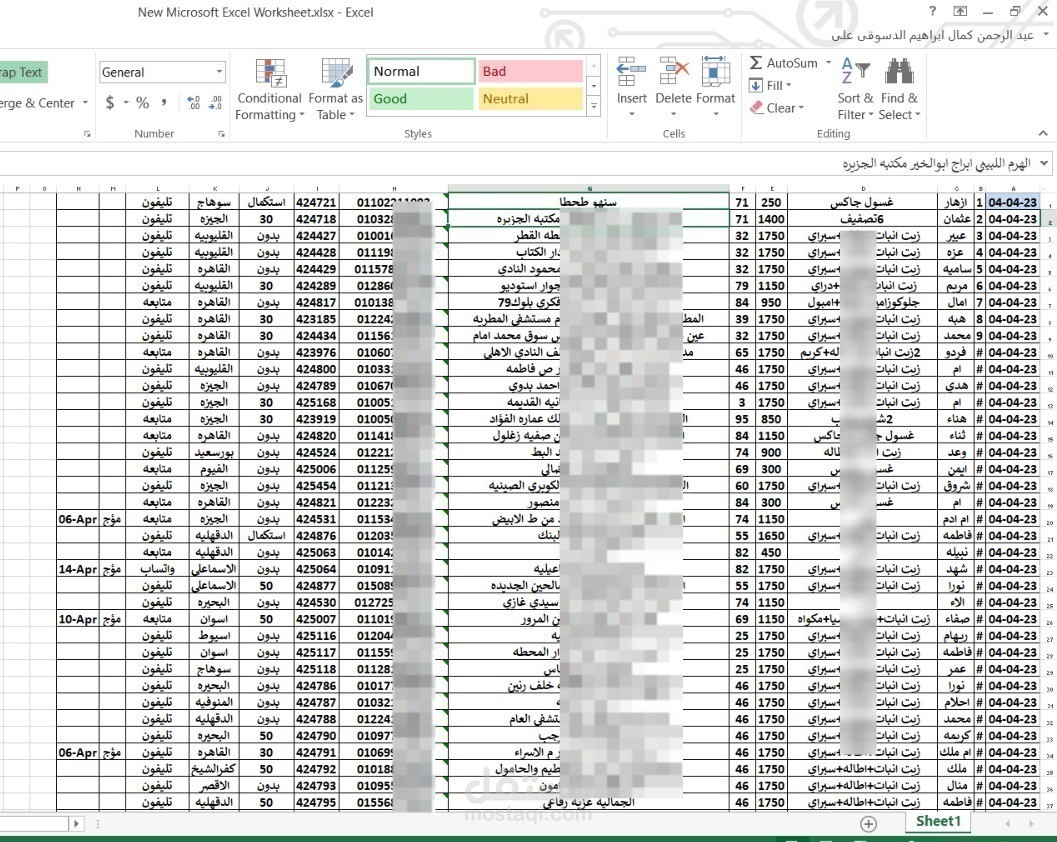Viewport: 1057px width, 842px height.
Task: Apply the Good cell style
Action: 420,101
